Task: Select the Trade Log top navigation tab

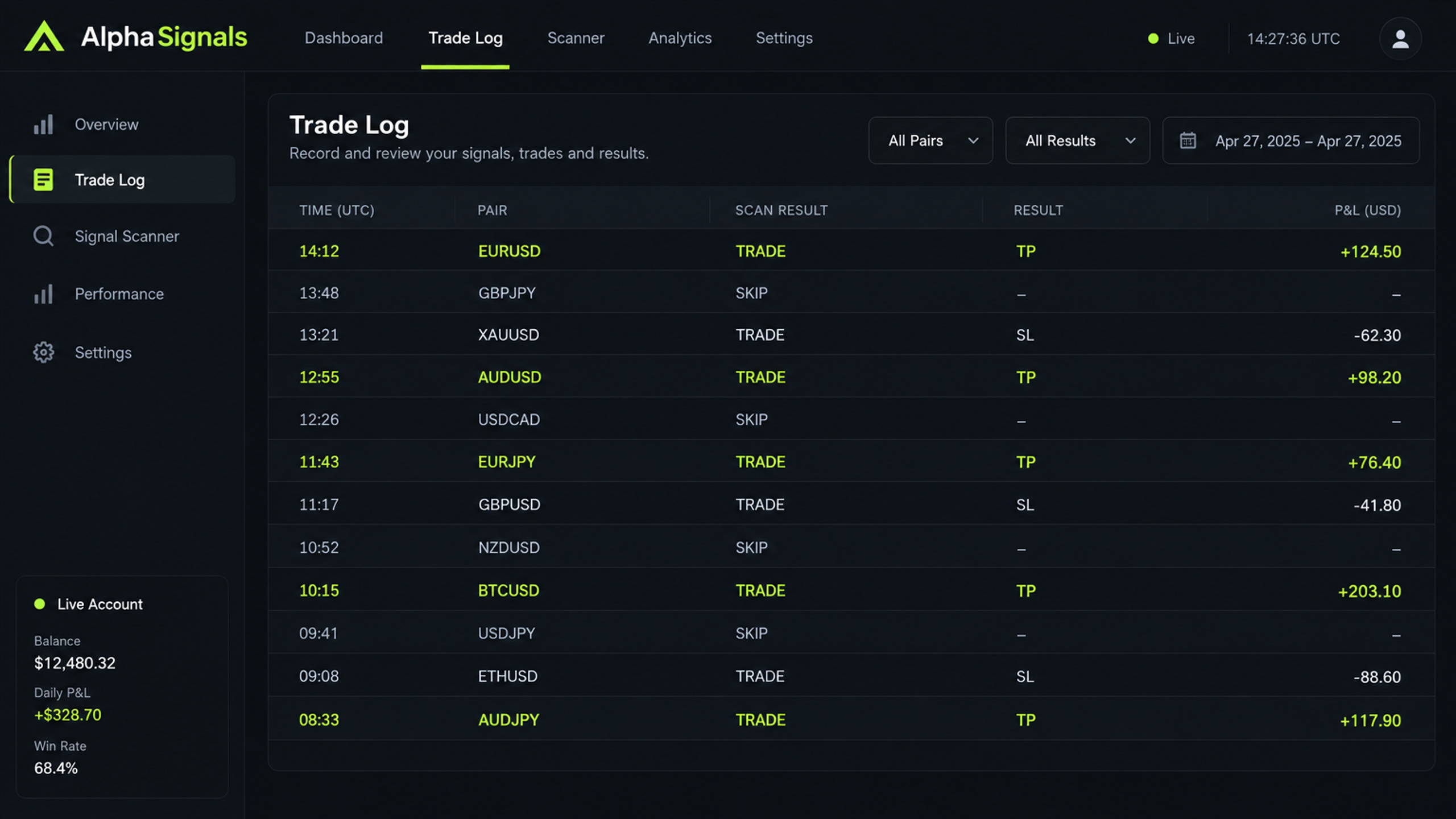Action: [465, 38]
